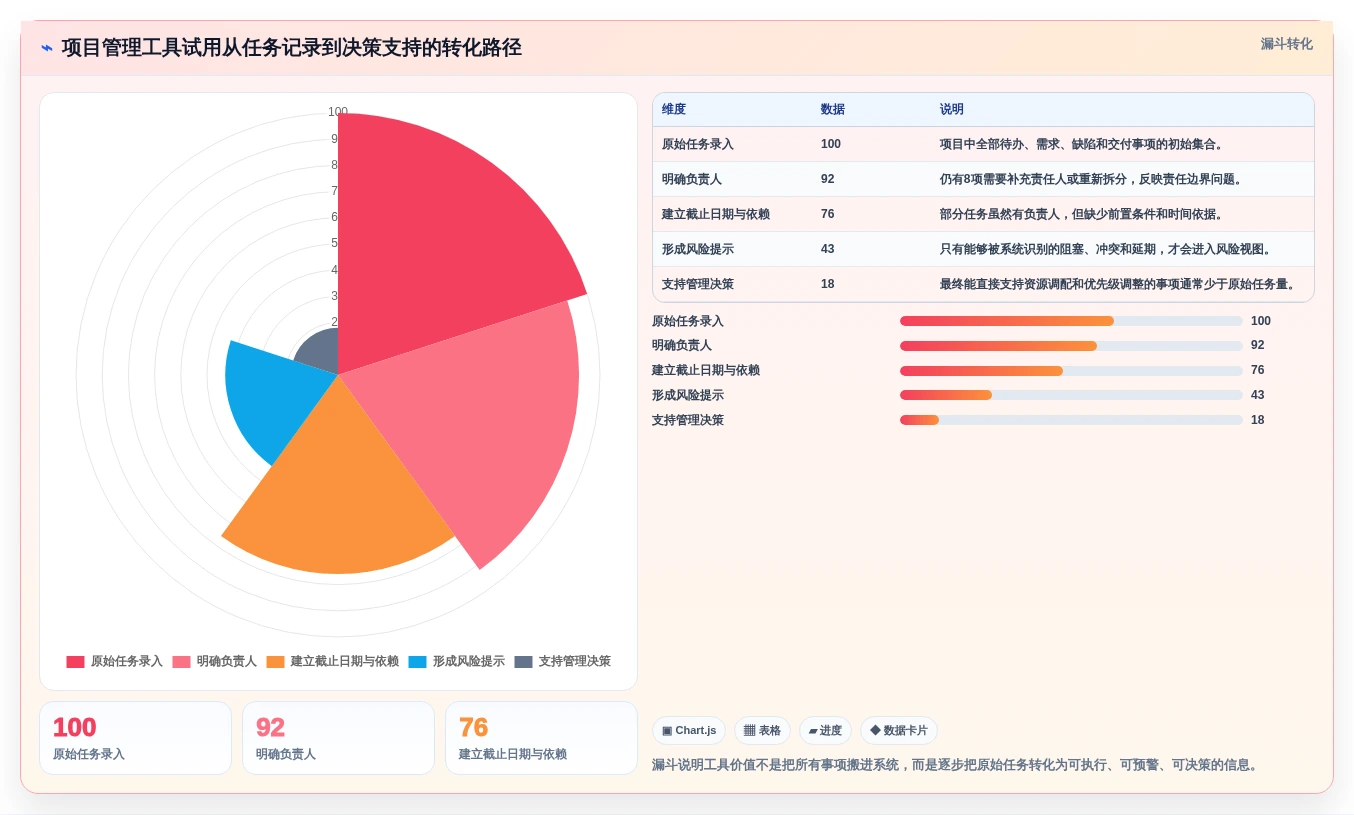The width and height of the screenshot is (1354, 815).
Task: Click the 漏斗转化 label in header
Action: [1286, 44]
